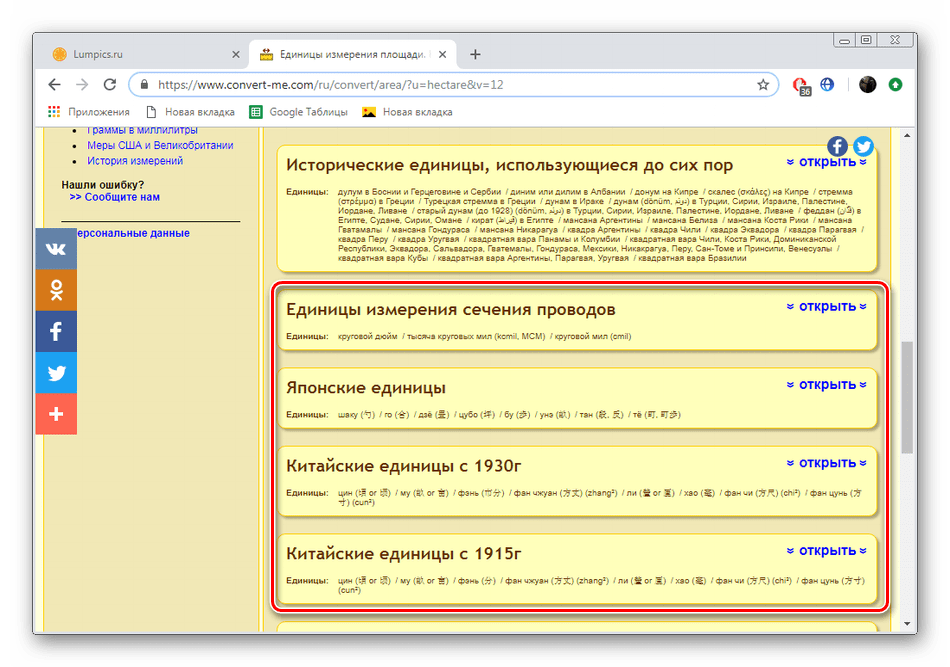The image size is (950, 667).
Task: Close the Единицы измерения площади tab
Action: [x=442, y=55]
